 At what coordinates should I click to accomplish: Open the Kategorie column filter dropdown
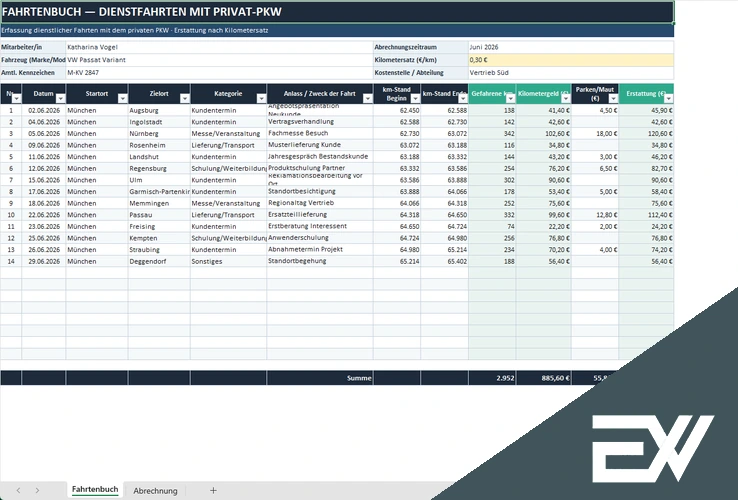[261, 98]
